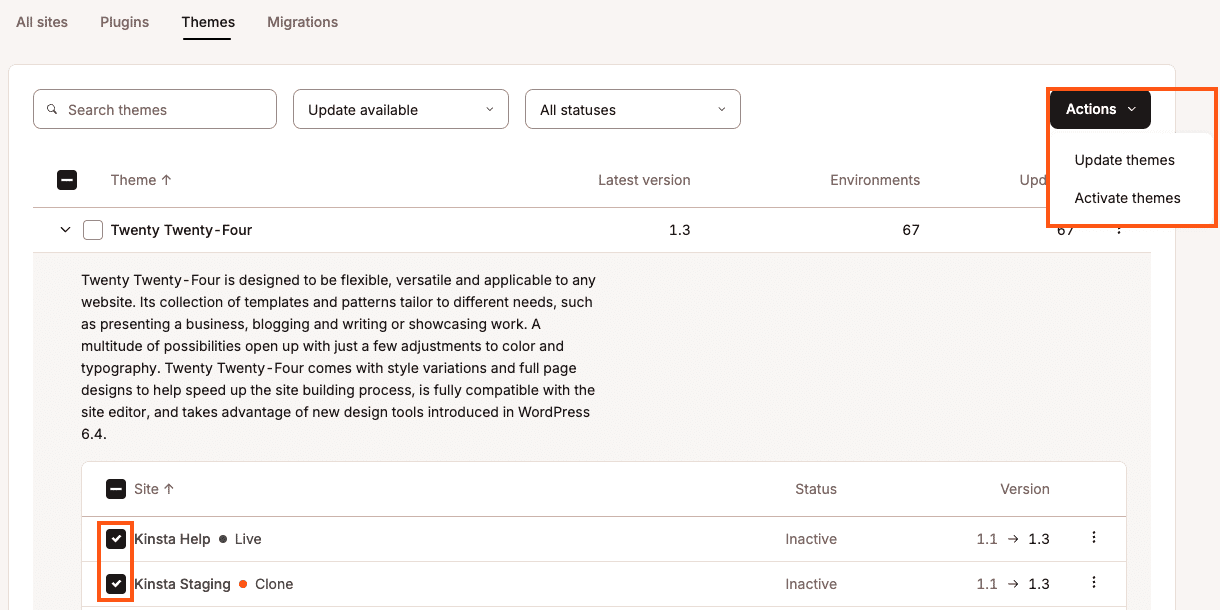This screenshot has height=610, width=1220.
Task: Select the Themes tab
Action: pyautogui.click(x=208, y=22)
